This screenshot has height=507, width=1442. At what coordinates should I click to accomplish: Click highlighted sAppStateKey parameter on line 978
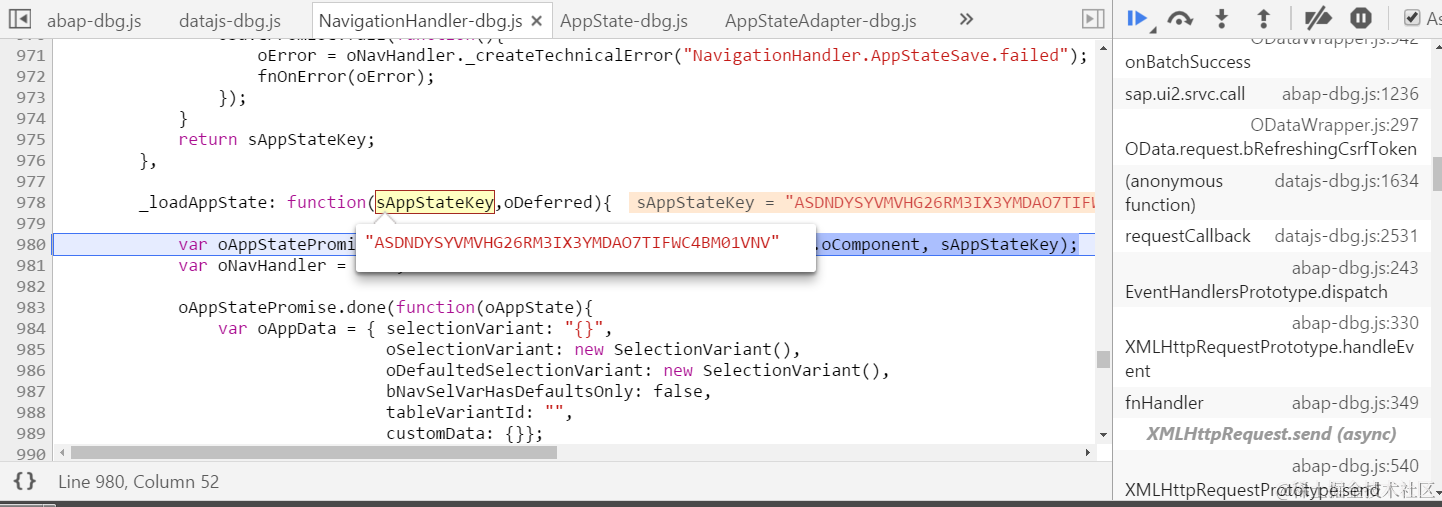coord(435,202)
